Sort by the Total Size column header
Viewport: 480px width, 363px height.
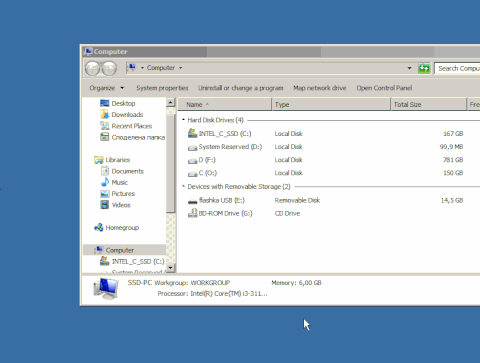tap(428, 104)
